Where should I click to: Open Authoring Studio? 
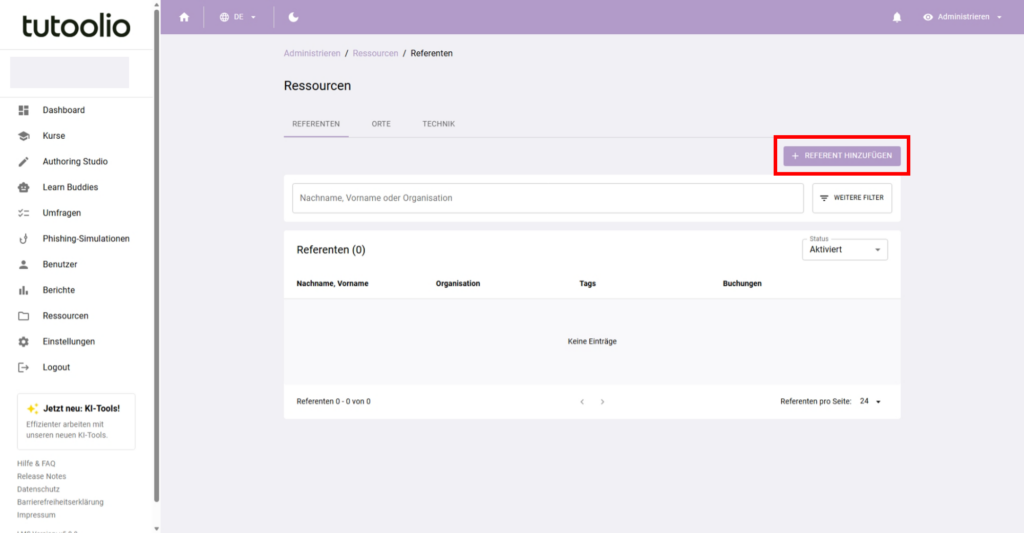tap(76, 161)
